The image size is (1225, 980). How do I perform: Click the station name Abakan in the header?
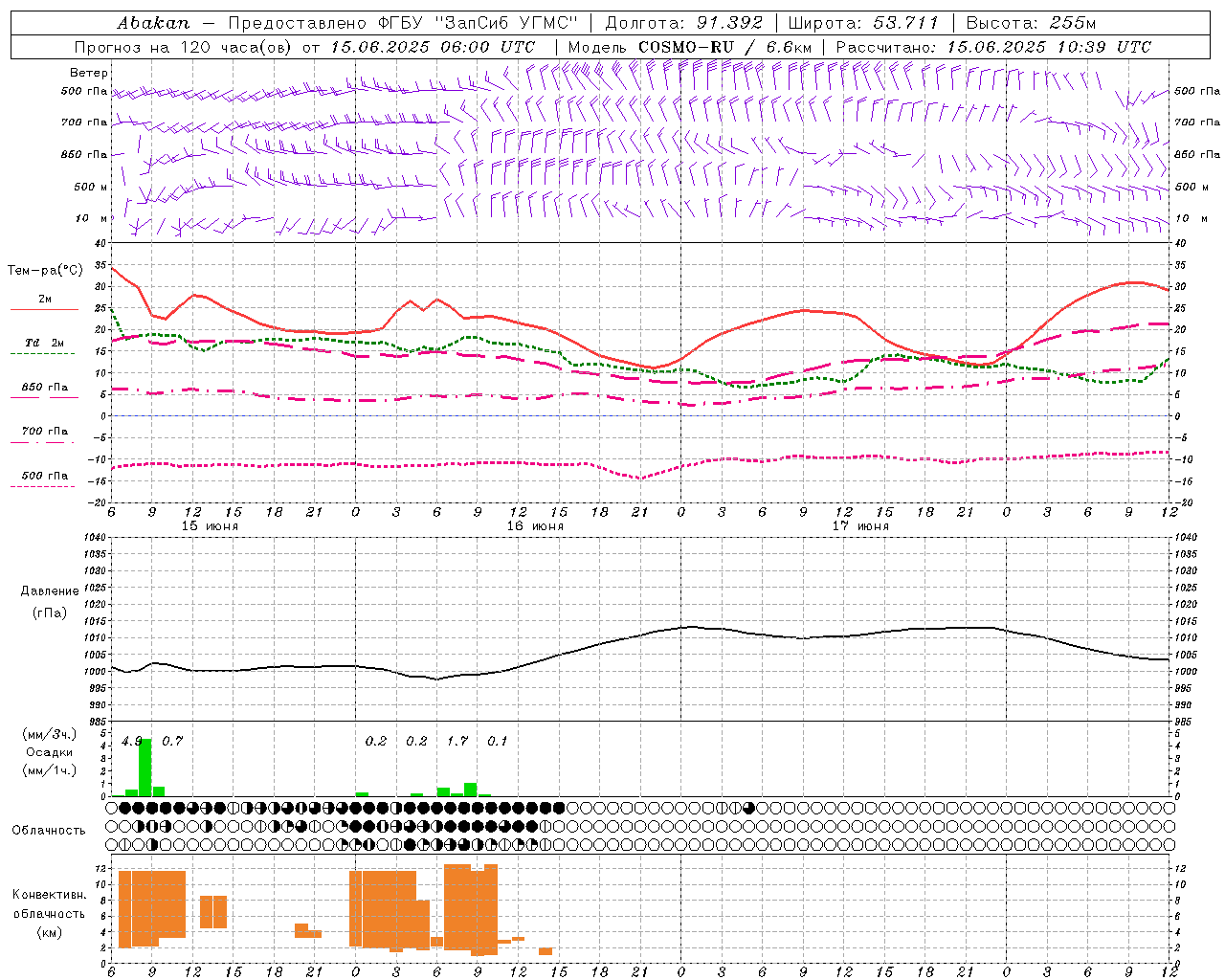(x=153, y=23)
